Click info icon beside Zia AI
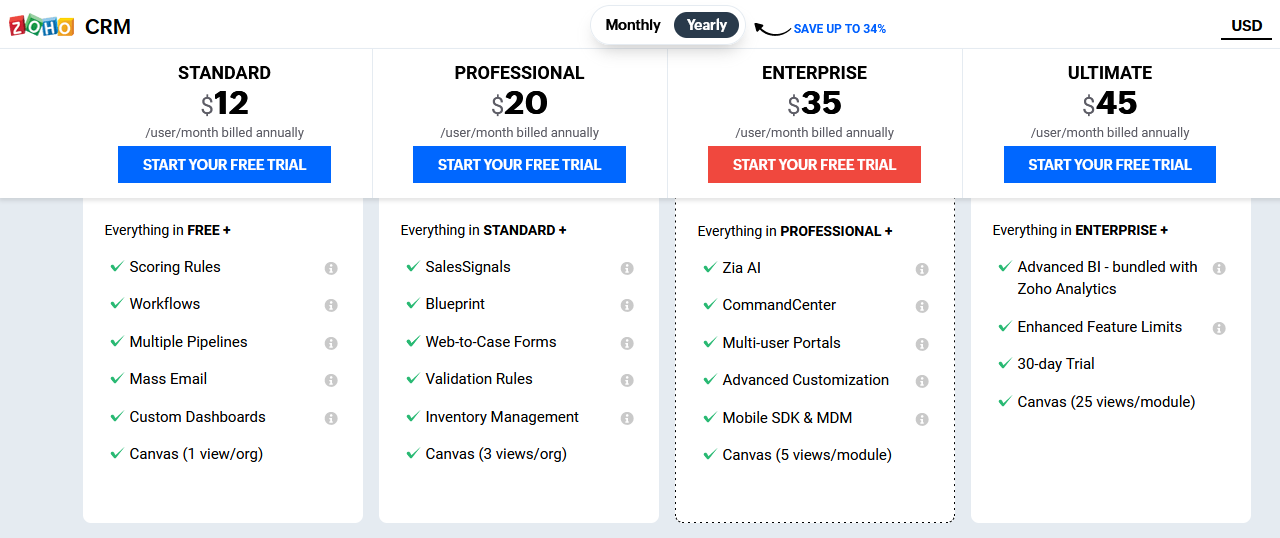1280x538 pixels. (922, 269)
